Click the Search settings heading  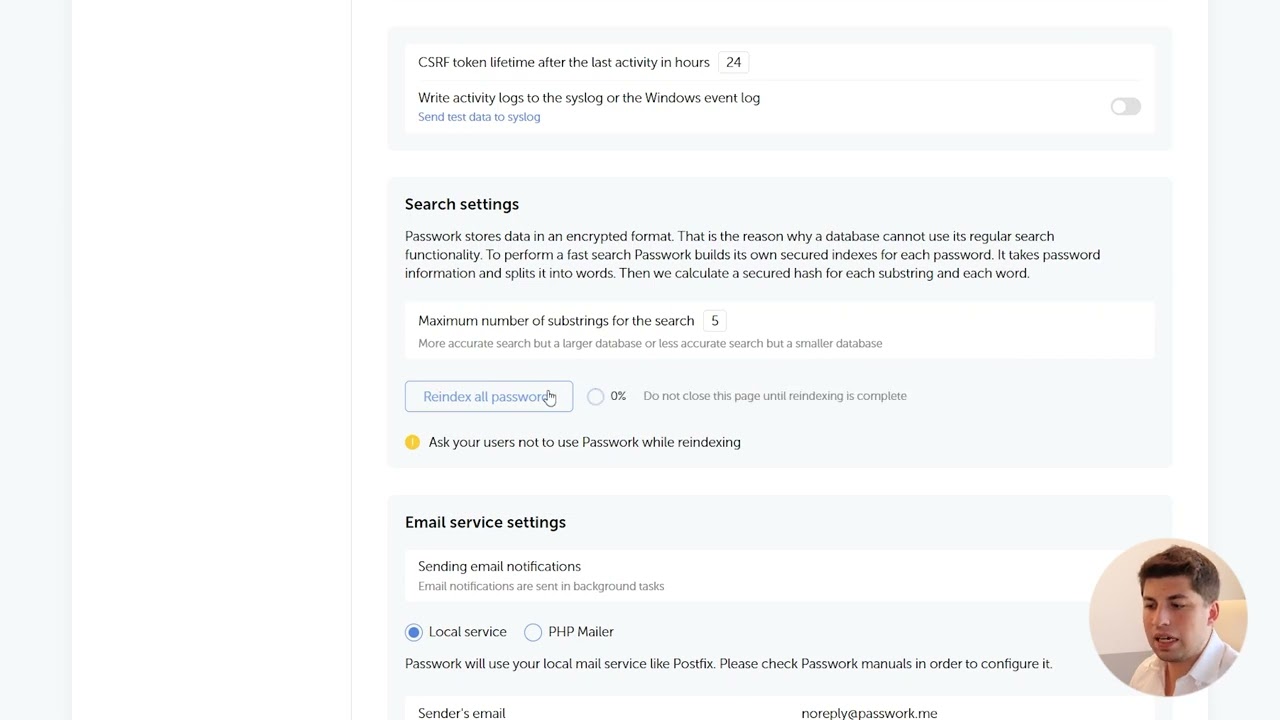pyautogui.click(x=462, y=204)
